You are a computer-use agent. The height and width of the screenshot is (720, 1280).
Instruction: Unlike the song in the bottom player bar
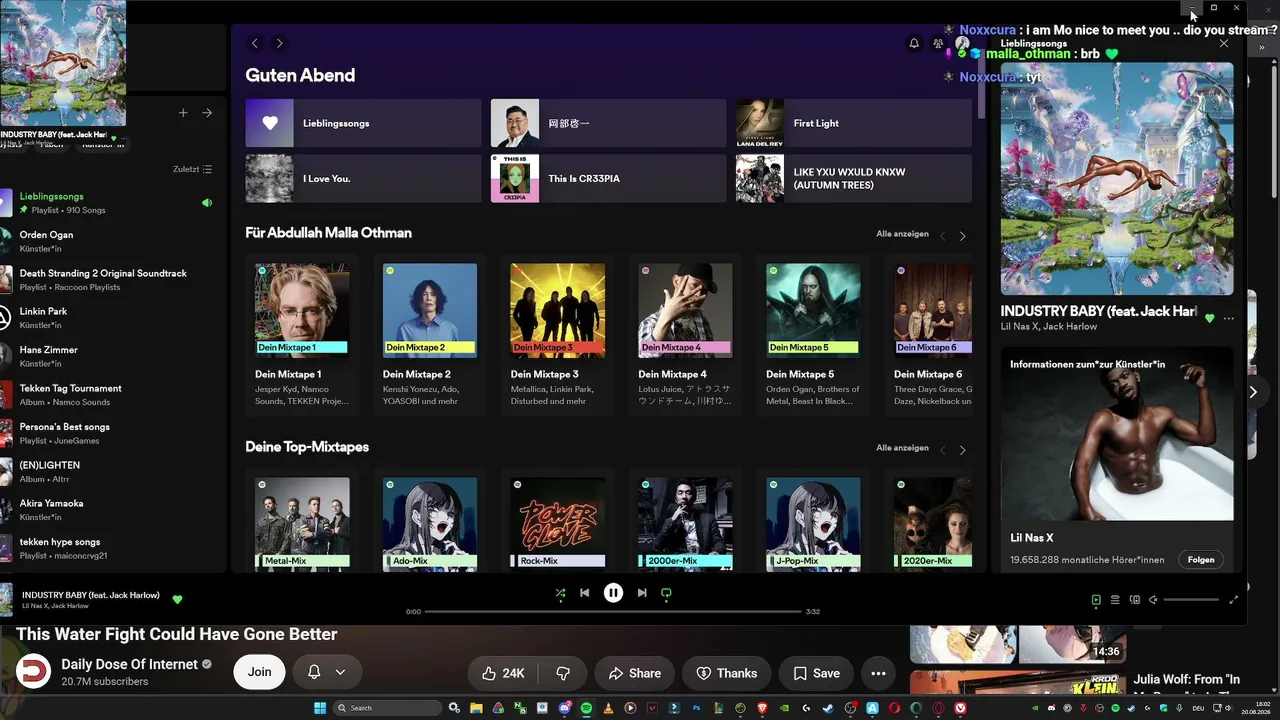(x=177, y=600)
